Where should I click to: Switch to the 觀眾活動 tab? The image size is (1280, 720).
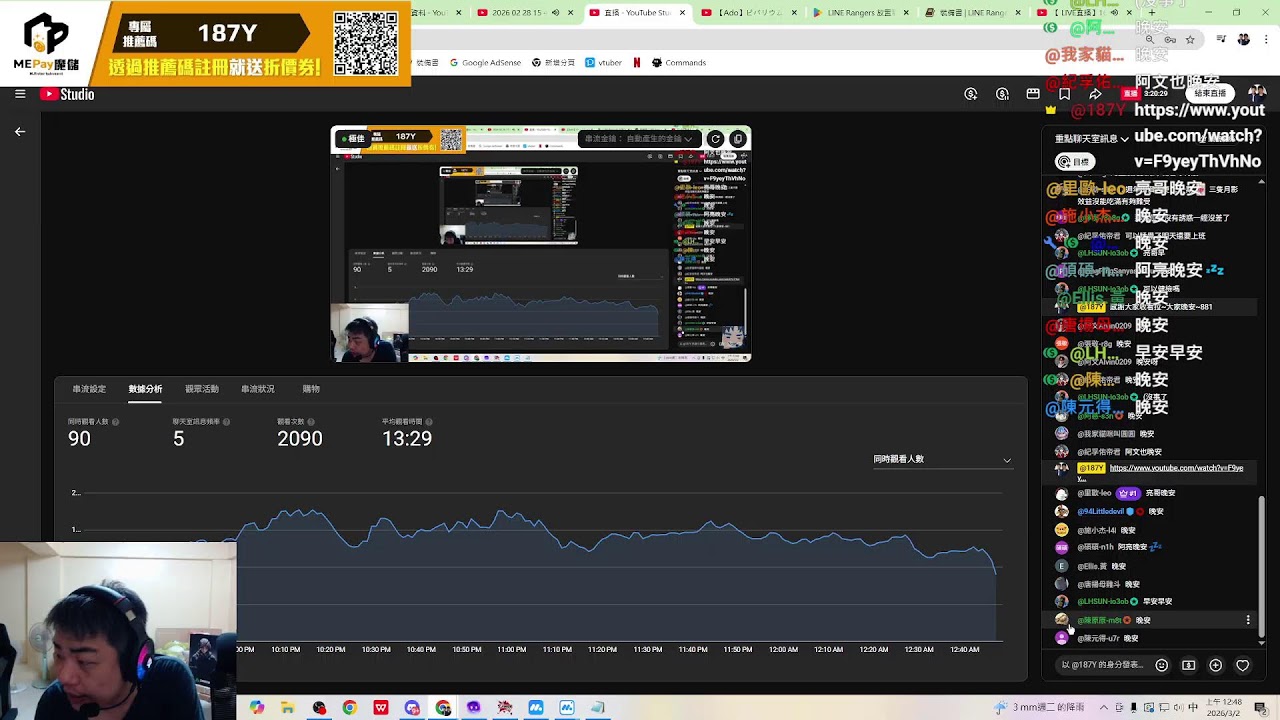tap(201, 389)
